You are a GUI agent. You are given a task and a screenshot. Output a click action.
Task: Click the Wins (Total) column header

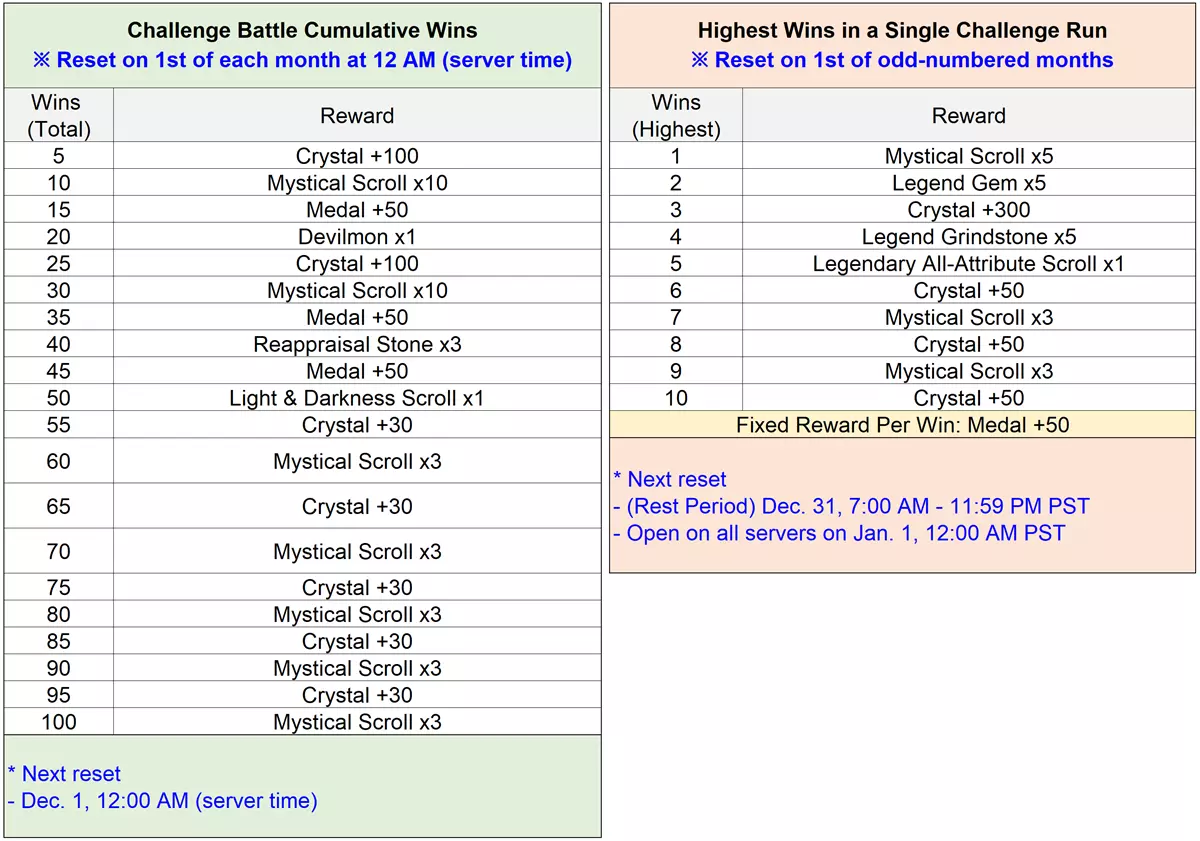[59, 115]
